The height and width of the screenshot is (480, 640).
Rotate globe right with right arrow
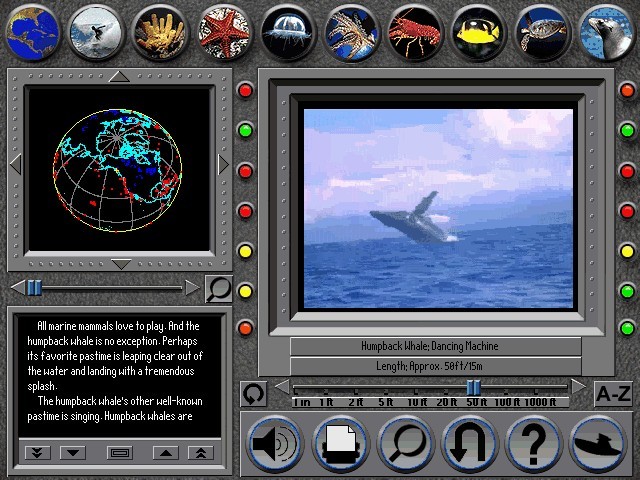coord(223,164)
